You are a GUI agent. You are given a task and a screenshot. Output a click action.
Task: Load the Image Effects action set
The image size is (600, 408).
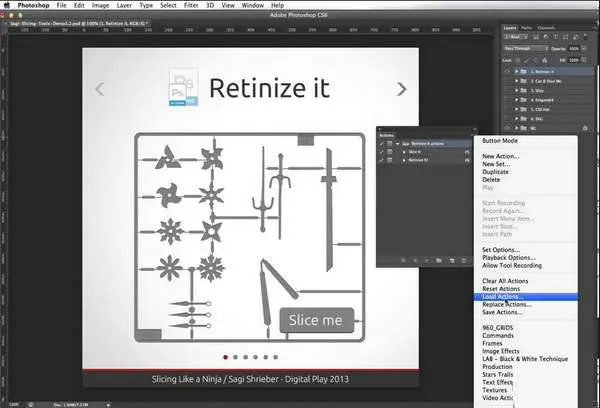coord(526,351)
